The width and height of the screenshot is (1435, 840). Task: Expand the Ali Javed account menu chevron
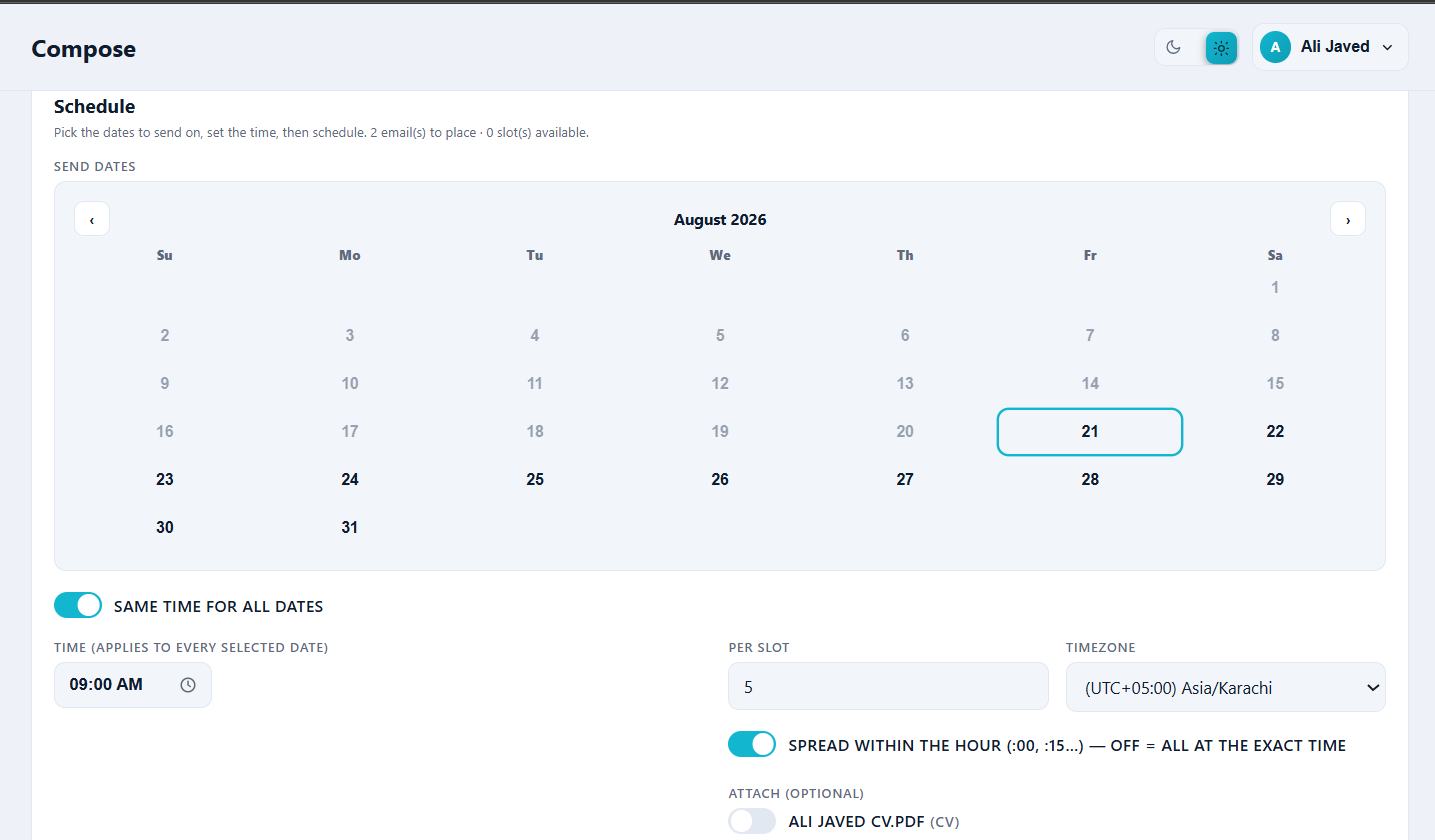[1387, 48]
